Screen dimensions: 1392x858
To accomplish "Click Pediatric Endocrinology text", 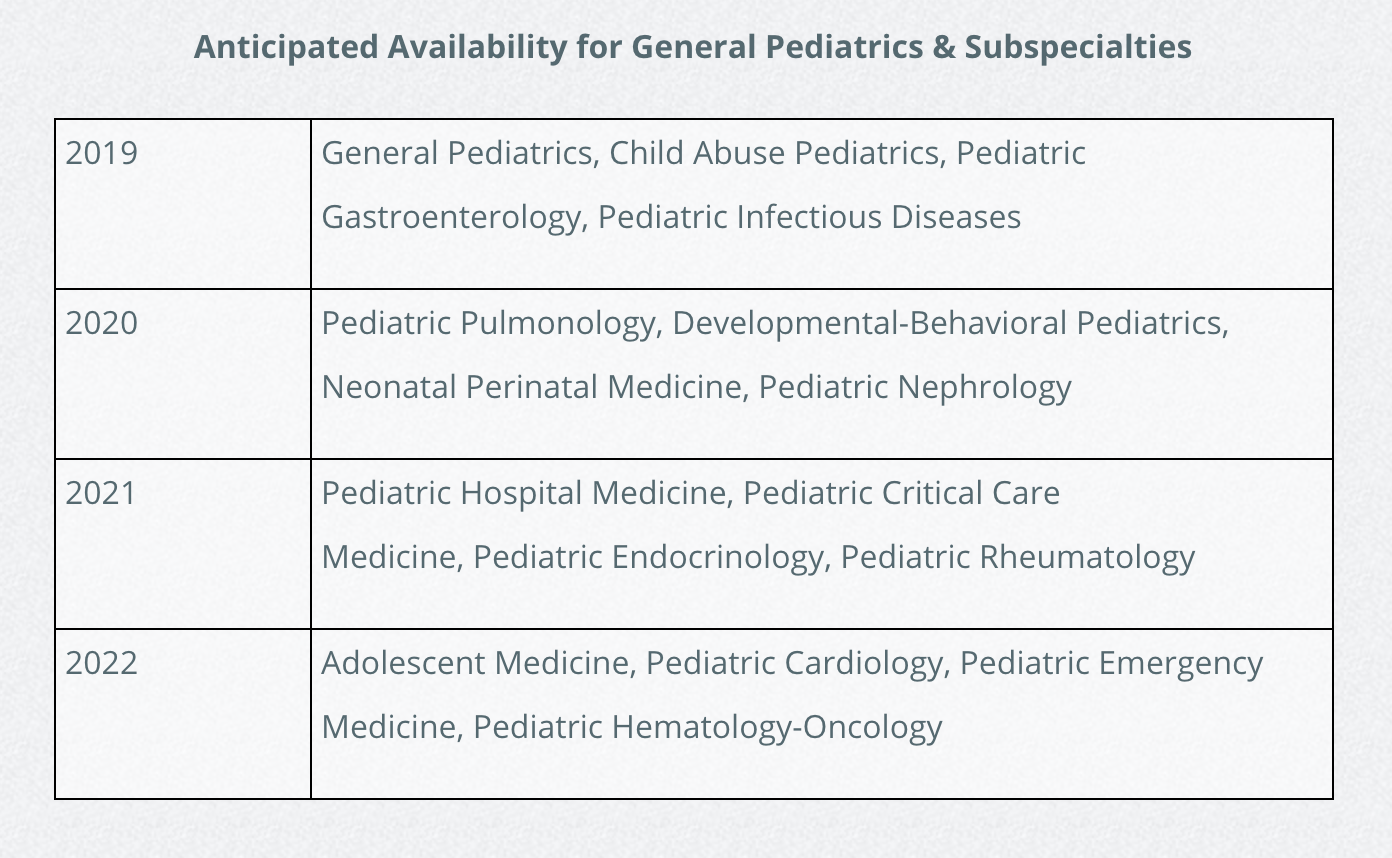I will [648, 557].
